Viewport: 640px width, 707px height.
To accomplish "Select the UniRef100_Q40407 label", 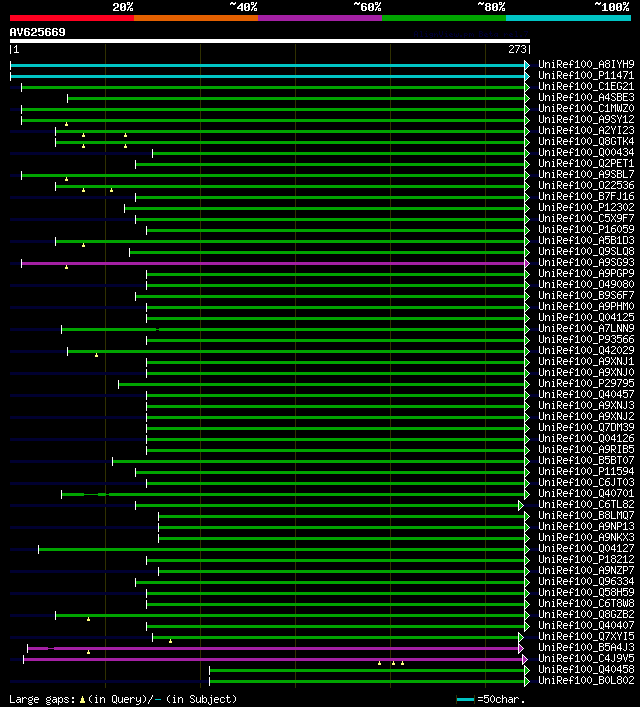I will pos(586,625).
